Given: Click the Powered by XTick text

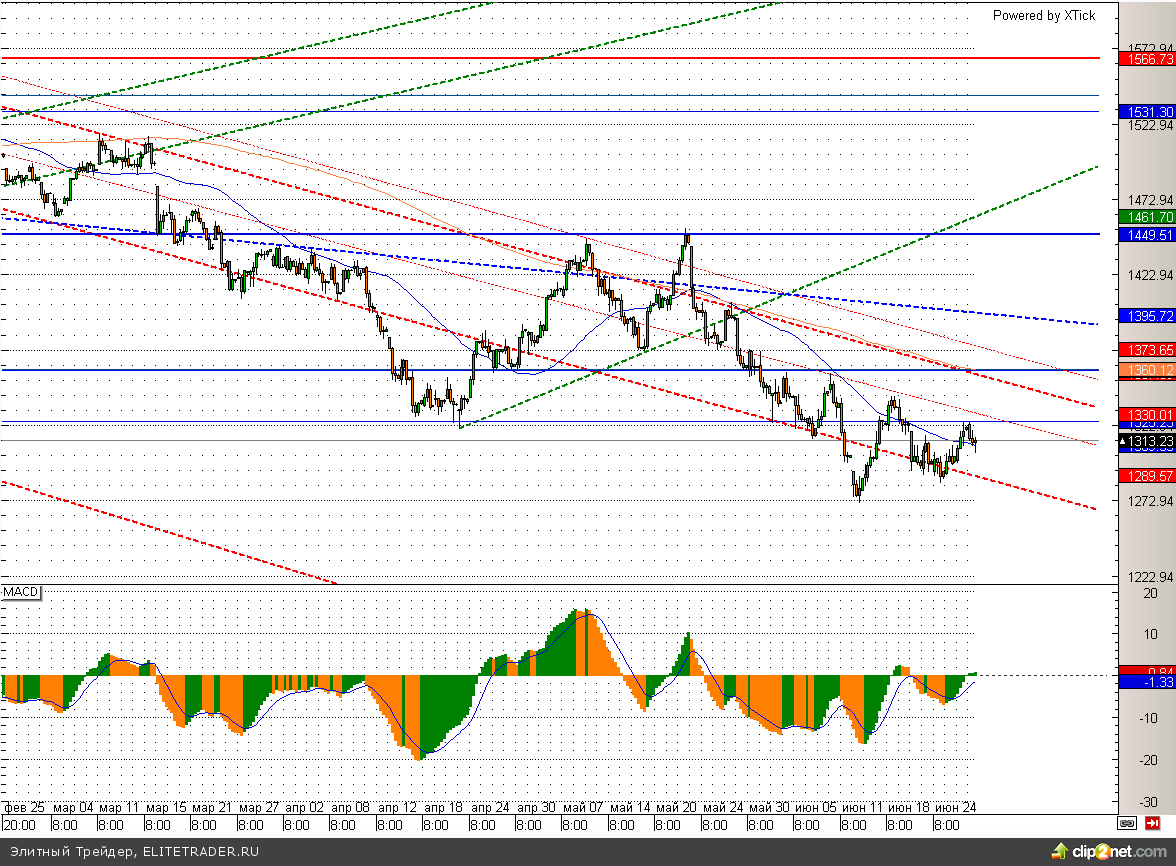Looking at the screenshot, I should 1043,15.
